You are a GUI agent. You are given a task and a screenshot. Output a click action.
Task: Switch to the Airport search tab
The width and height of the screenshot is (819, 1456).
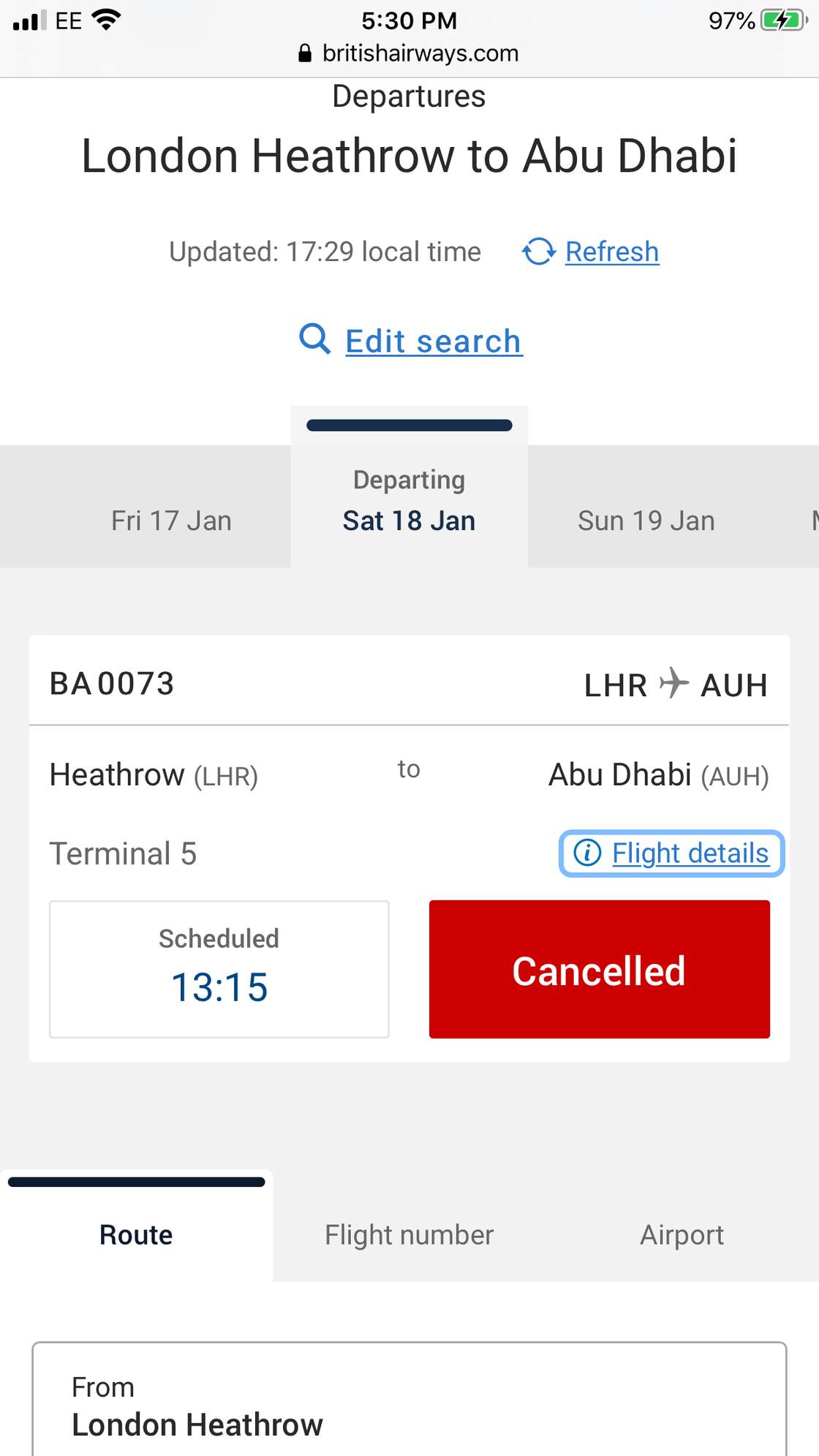pyautogui.click(x=682, y=1235)
